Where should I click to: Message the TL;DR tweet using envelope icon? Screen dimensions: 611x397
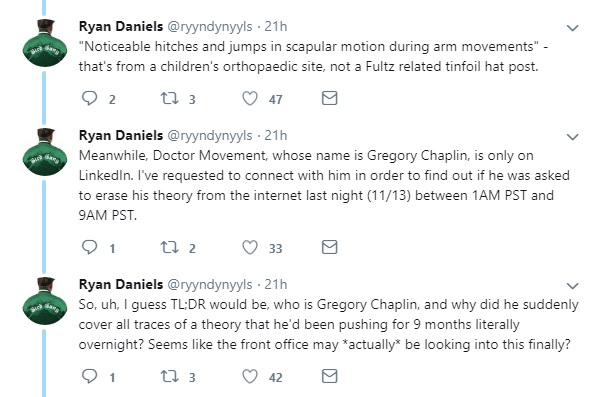tap(329, 376)
